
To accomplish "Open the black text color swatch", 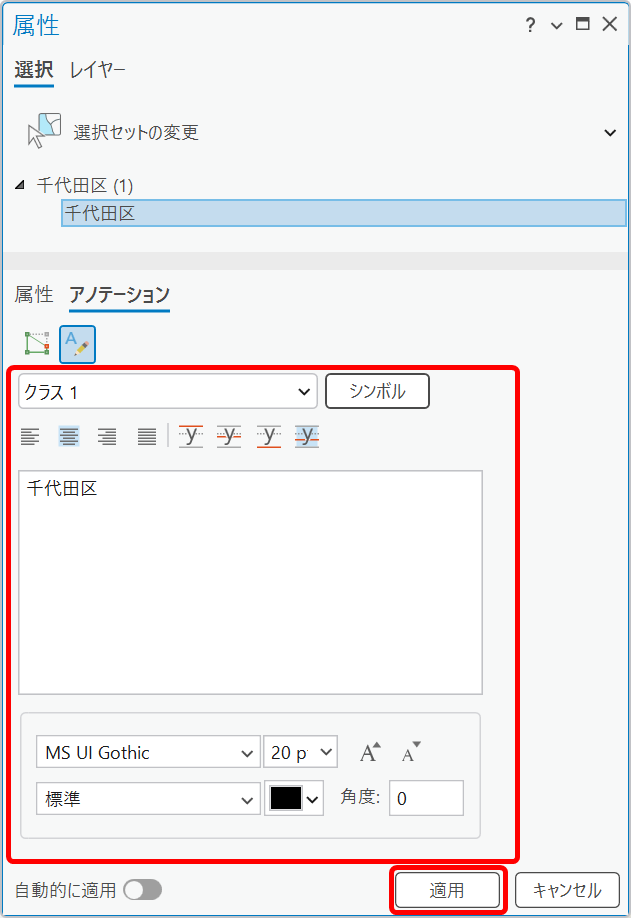I will tap(294, 799).
